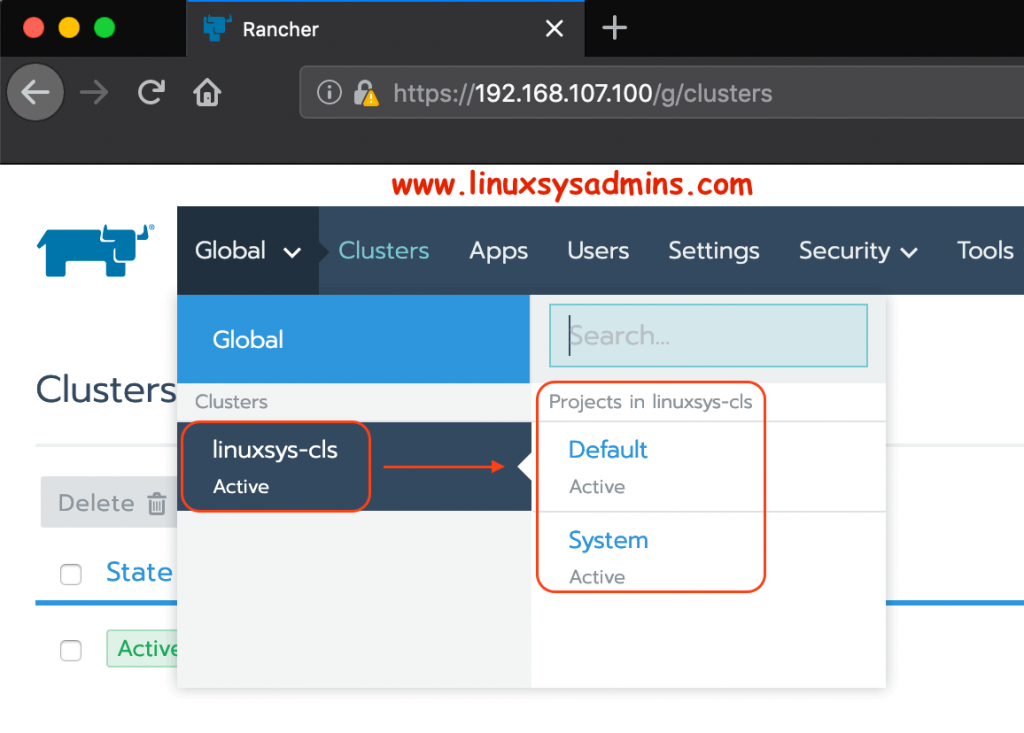Viewport: 1024px width, 733px height.
Task: Close the Rancher browser tab
Action: 554,28
